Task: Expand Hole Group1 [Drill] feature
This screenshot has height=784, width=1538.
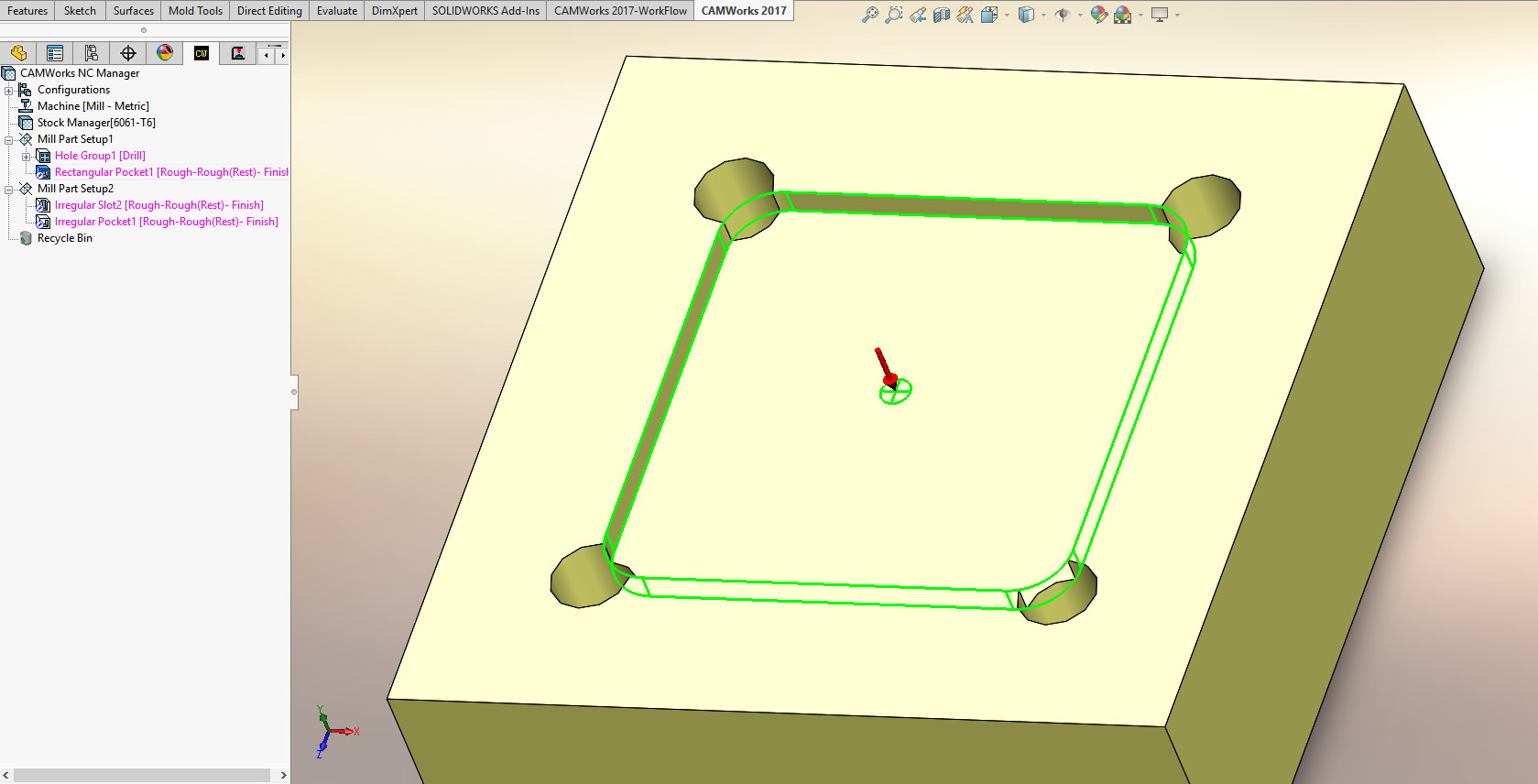Action: [27, 157]
